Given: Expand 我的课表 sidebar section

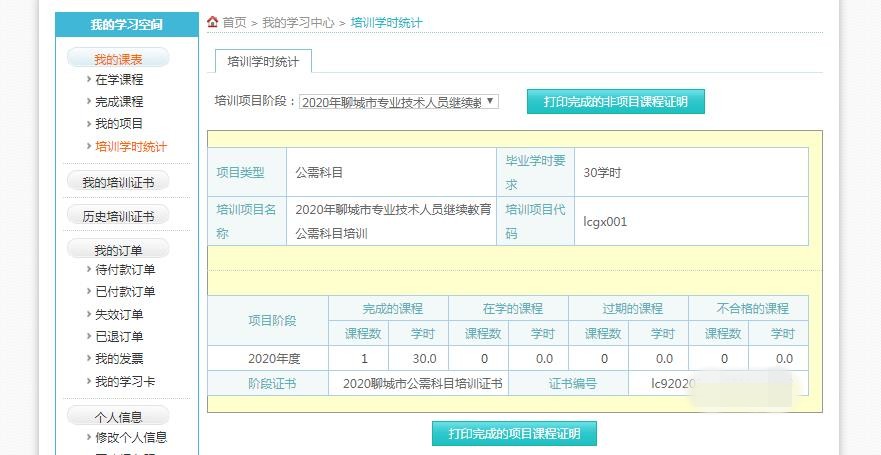Looking at the screenshot, I should click(x=118, y=59).
